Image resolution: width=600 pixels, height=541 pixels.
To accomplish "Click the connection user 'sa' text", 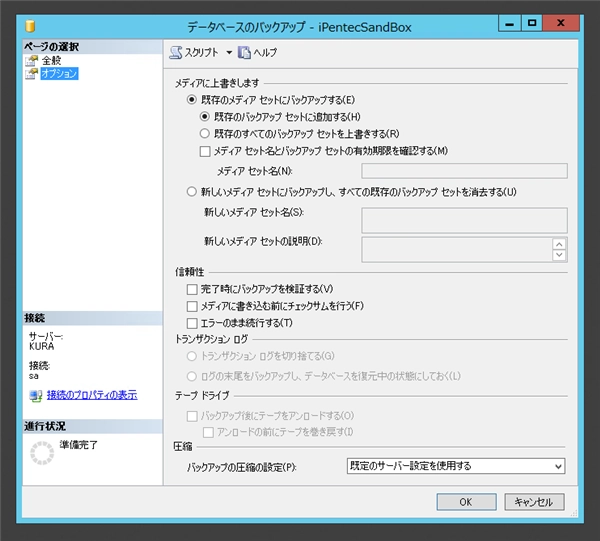I will [34, 376].
